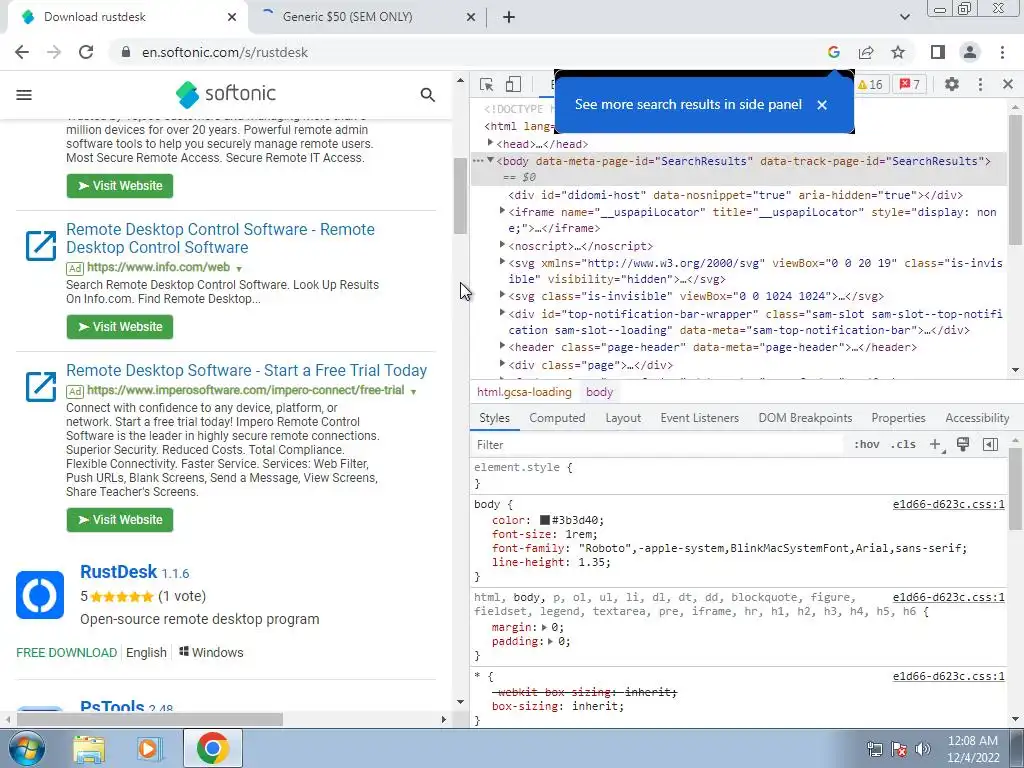
Task: Expand the noscript node
Action: coord(502,245)
